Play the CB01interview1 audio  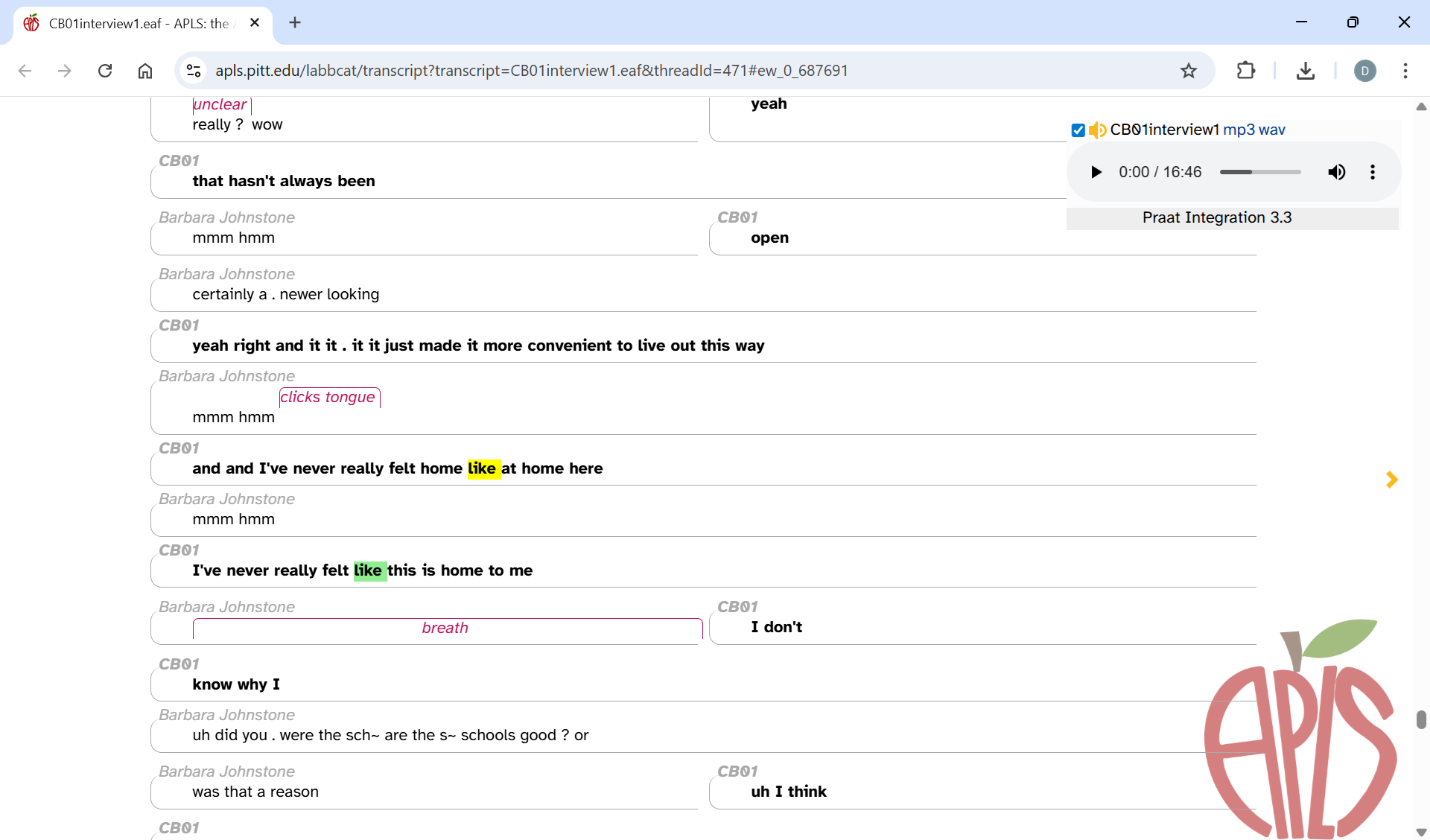(x=1096, y=172)
